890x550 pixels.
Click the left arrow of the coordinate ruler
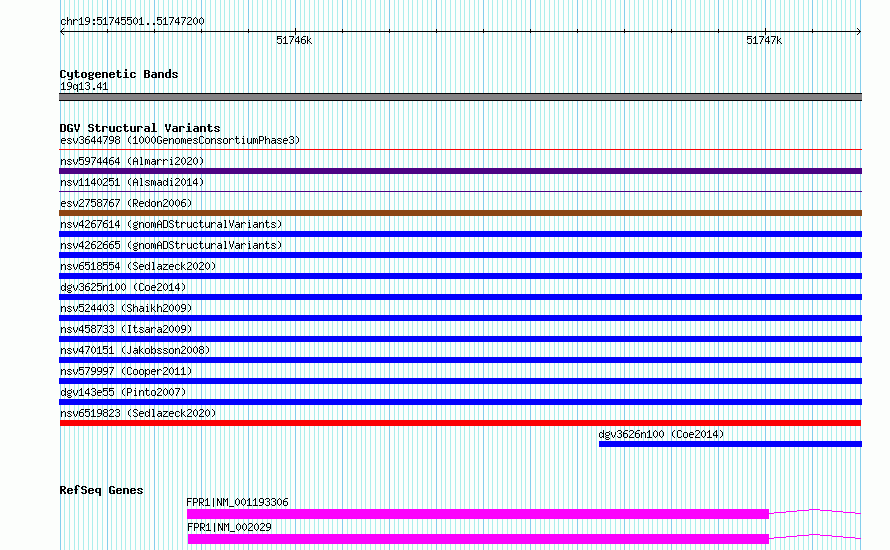[x=62, y=32]
